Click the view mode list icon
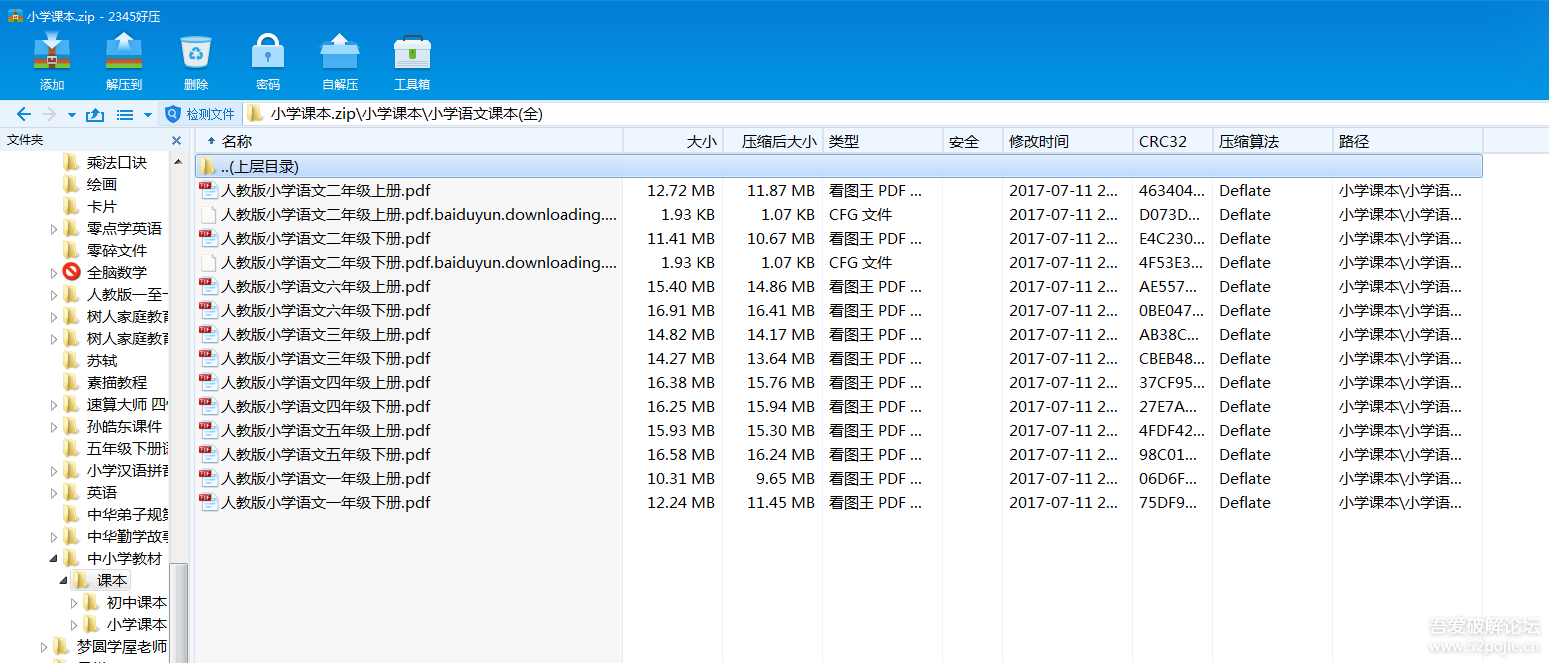Viewport: 1549px width, 663px height. pos(125,114)
